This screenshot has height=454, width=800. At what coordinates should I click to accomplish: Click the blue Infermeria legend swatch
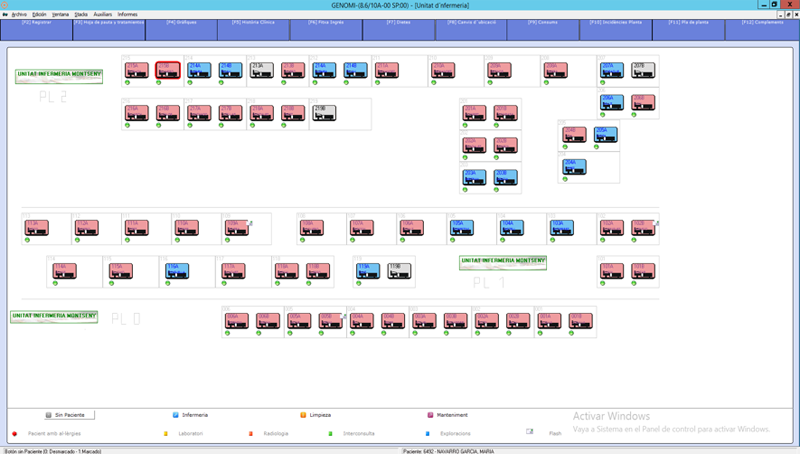[x=176, y=414]
